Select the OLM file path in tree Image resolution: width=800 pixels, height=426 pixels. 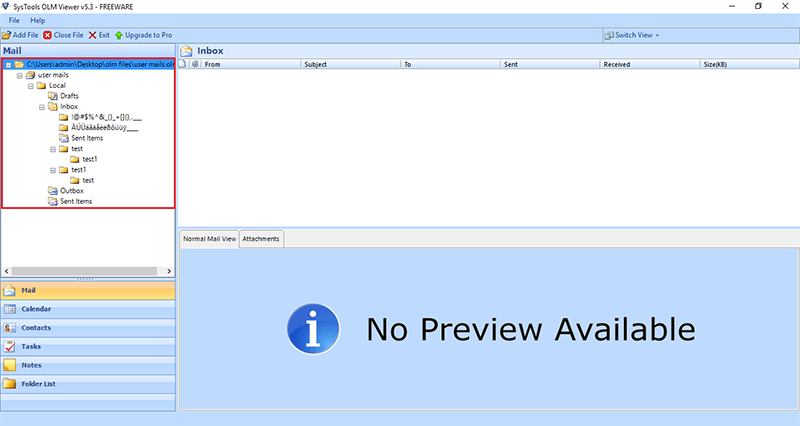pos(100,64)
